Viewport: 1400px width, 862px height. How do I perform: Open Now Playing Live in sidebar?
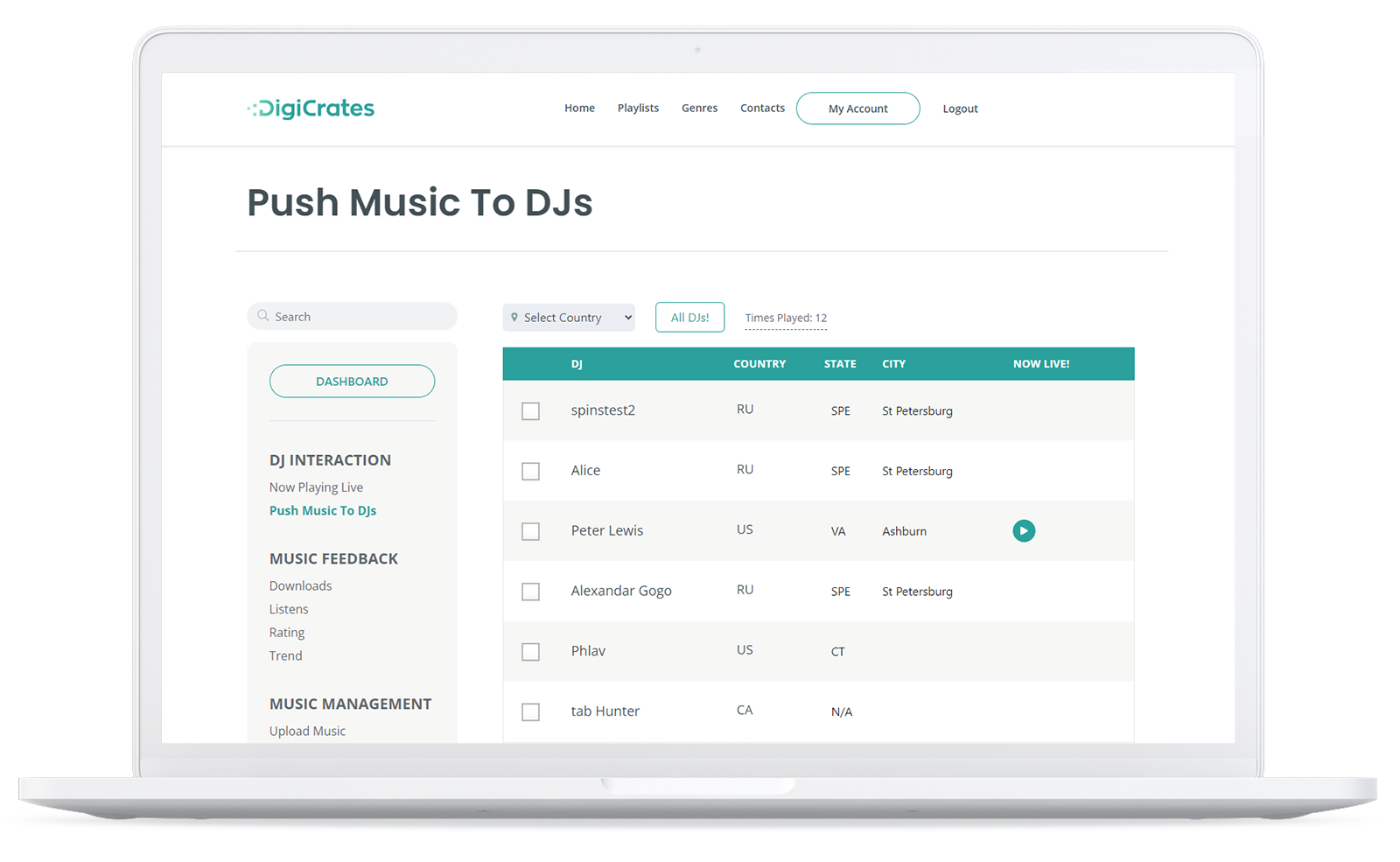click(316, 487)
